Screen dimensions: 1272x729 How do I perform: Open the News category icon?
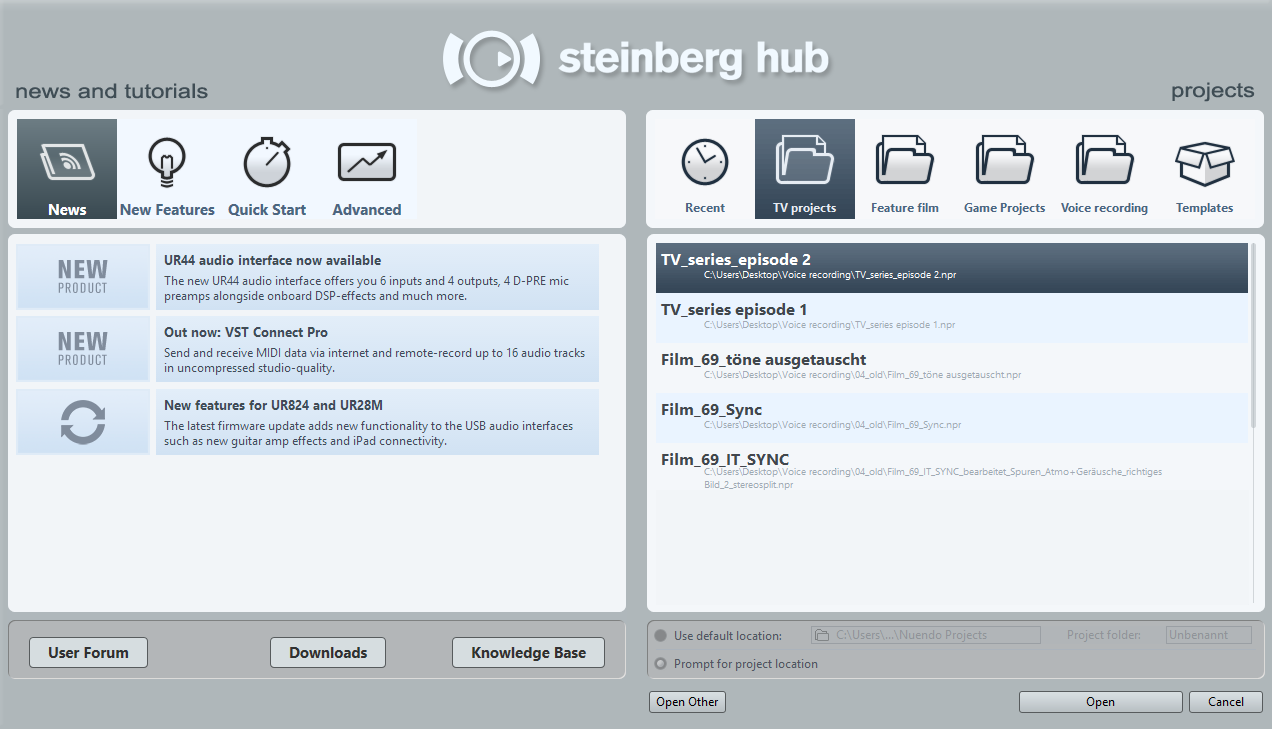tap(67, 169)
